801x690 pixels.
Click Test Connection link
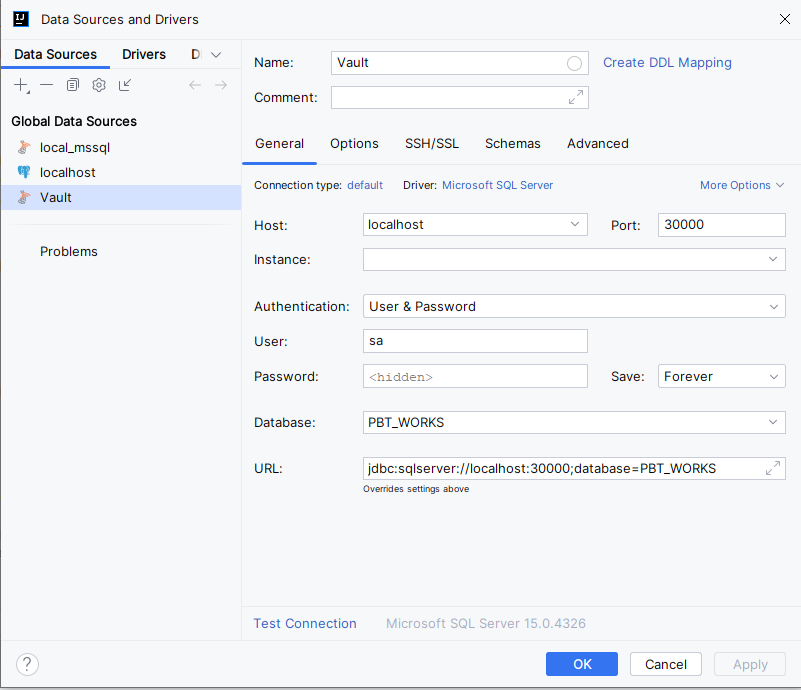coord(305,623)
